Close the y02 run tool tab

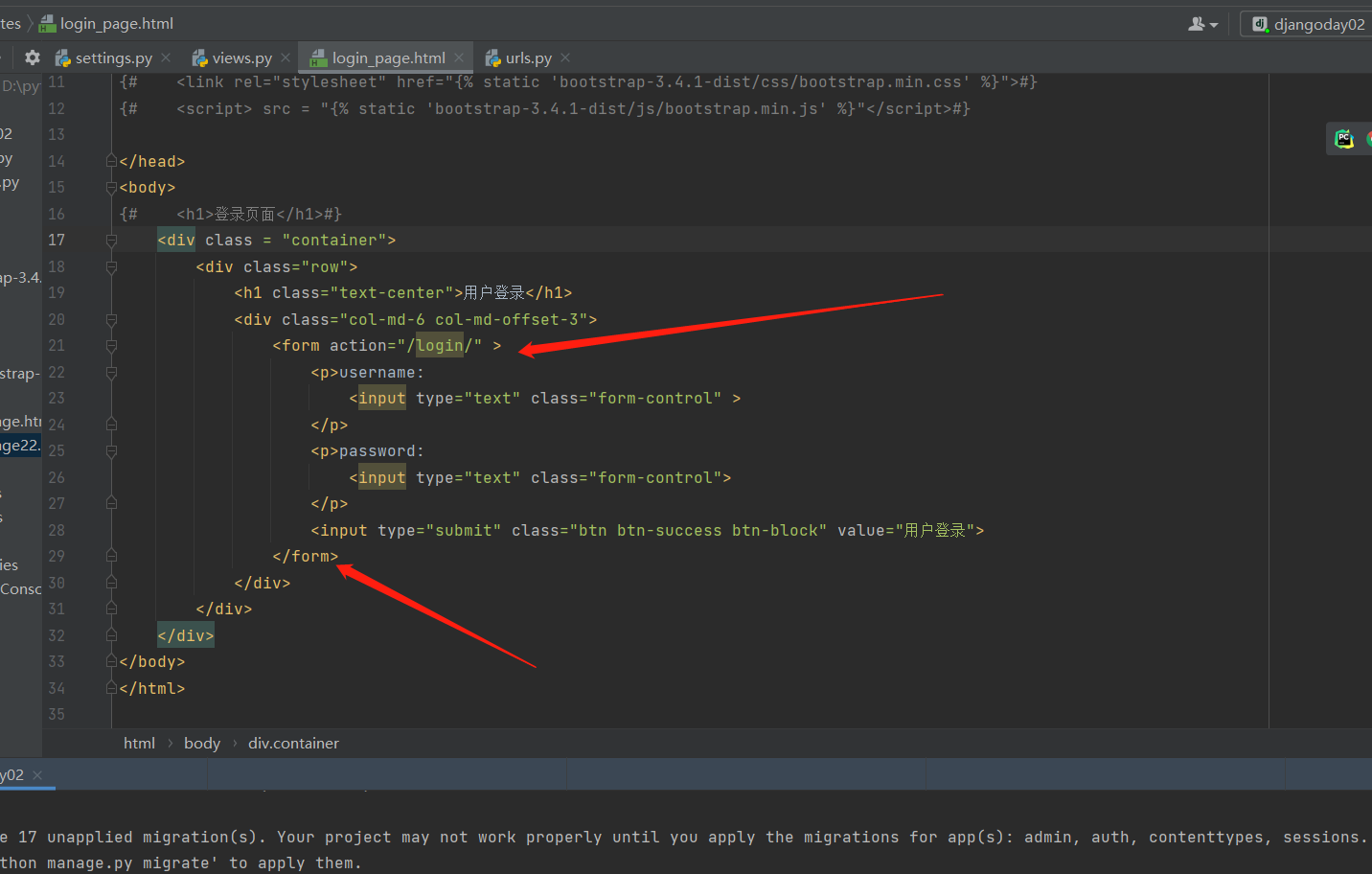coord(37,775)
